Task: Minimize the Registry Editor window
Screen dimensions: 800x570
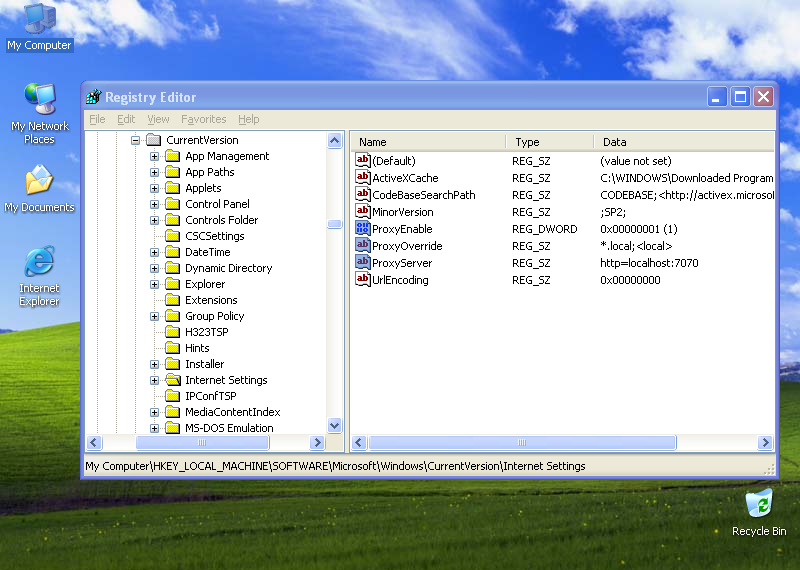Action: click(716, 96)
